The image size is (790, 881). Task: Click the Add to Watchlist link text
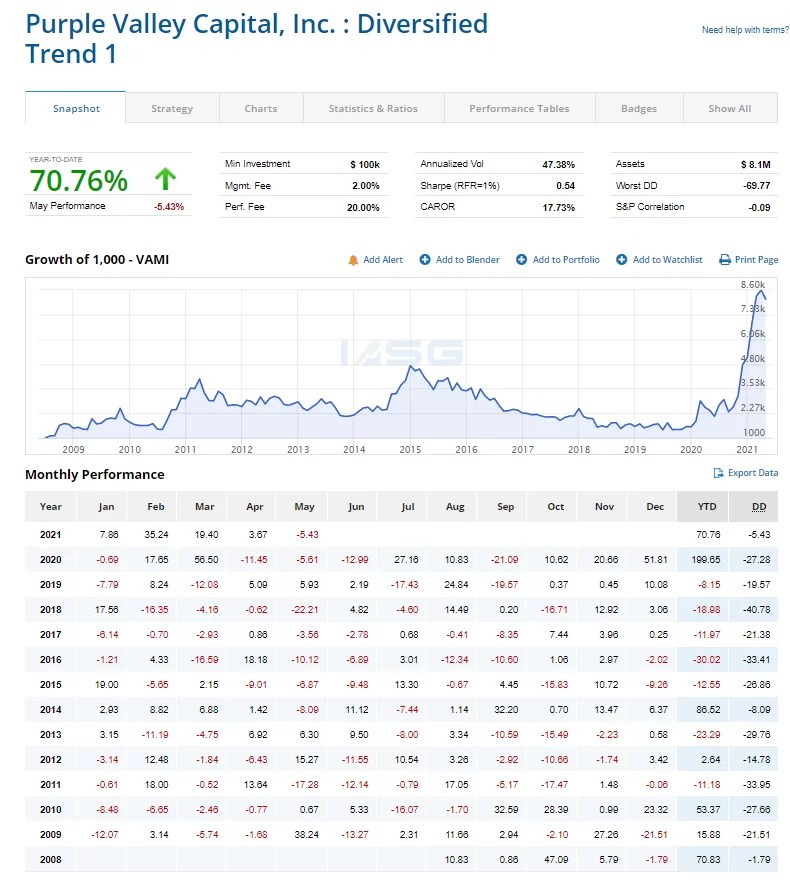668,260
